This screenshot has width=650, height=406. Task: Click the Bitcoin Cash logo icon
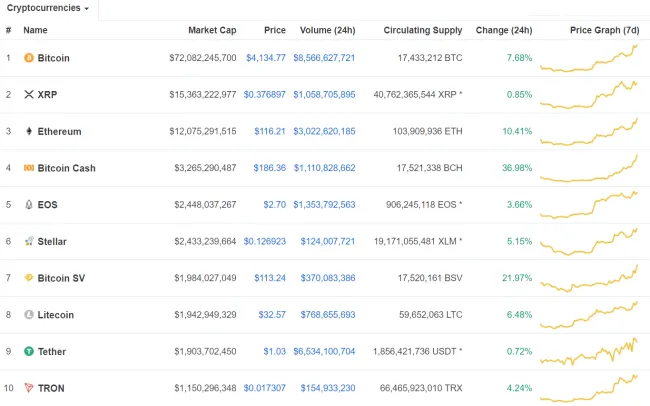click(29, 168)
